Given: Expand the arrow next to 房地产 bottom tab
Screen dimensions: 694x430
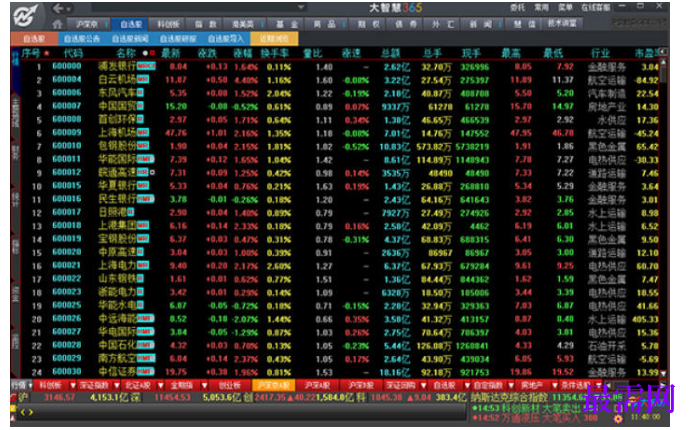Looking at the screenshot, I should click(x=554, y=386).
